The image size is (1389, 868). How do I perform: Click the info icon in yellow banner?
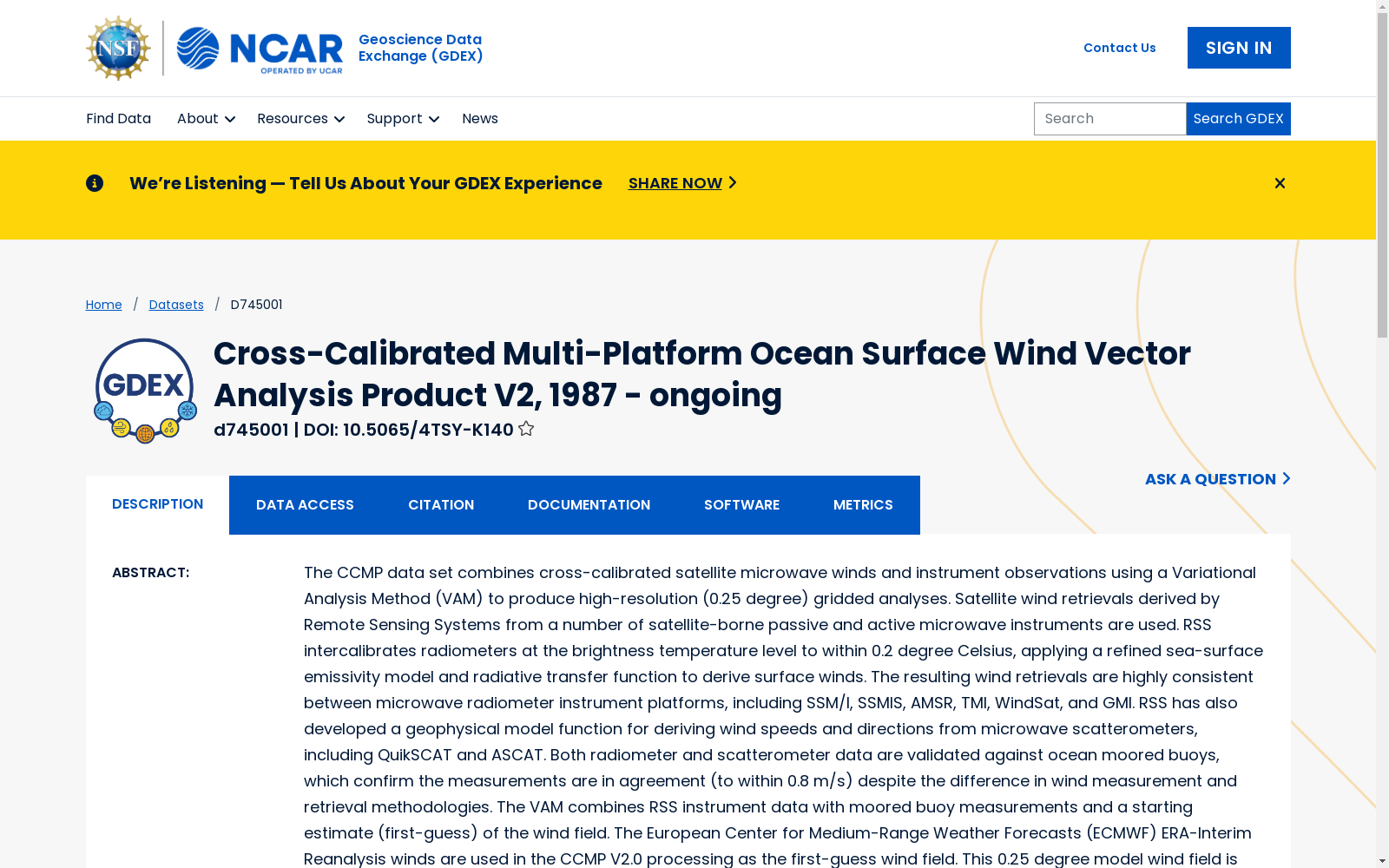point(95,183)
